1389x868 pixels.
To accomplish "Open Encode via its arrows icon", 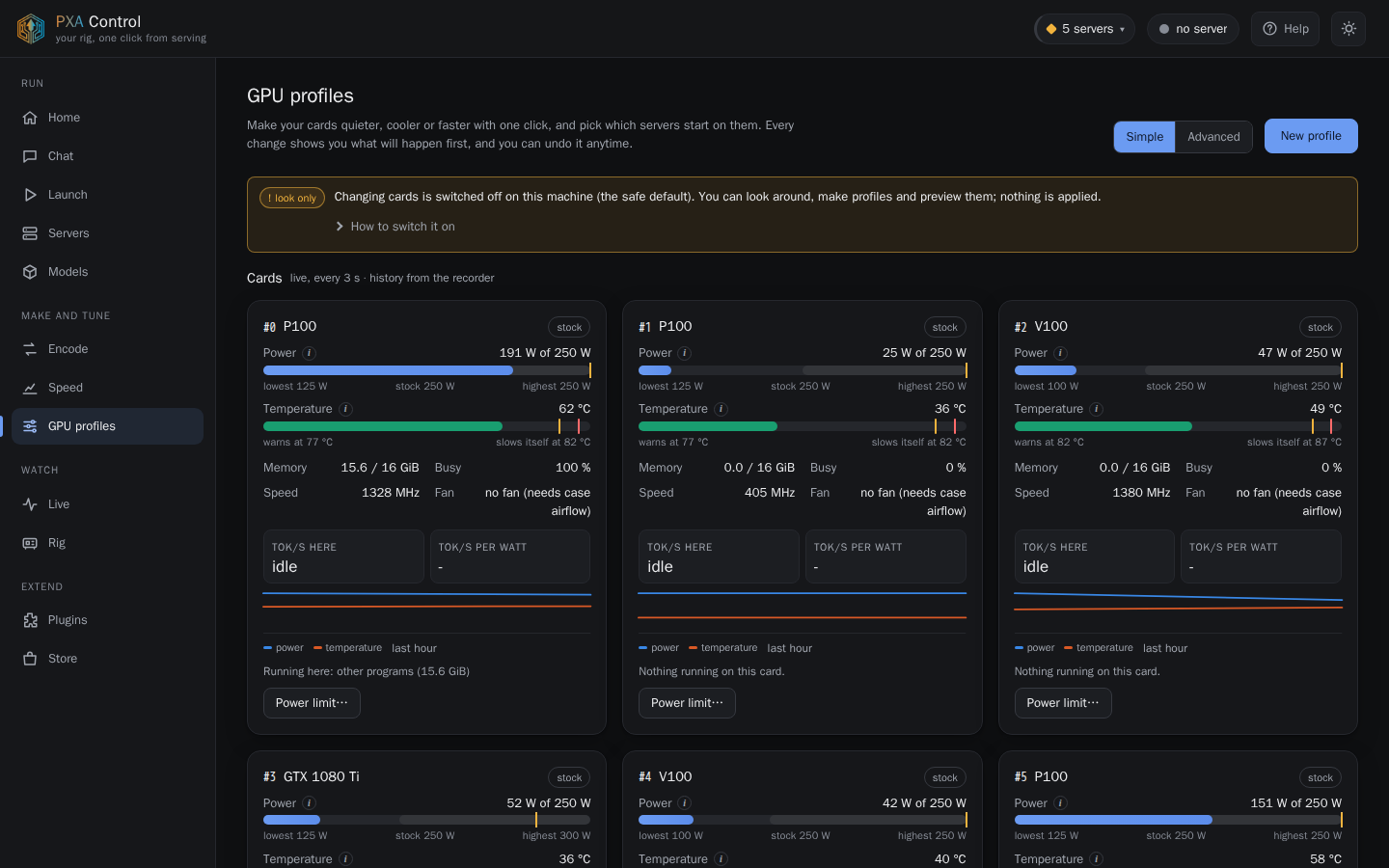I will point(30,349).
